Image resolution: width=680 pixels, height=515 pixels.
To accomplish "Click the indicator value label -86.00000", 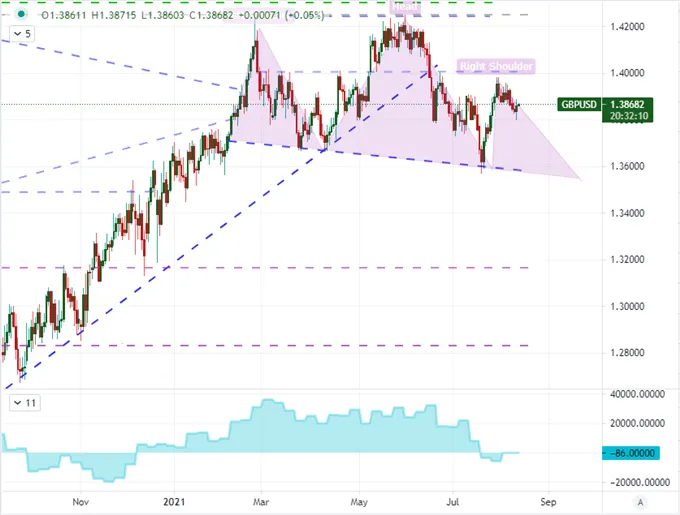I will tap(631, 453).
